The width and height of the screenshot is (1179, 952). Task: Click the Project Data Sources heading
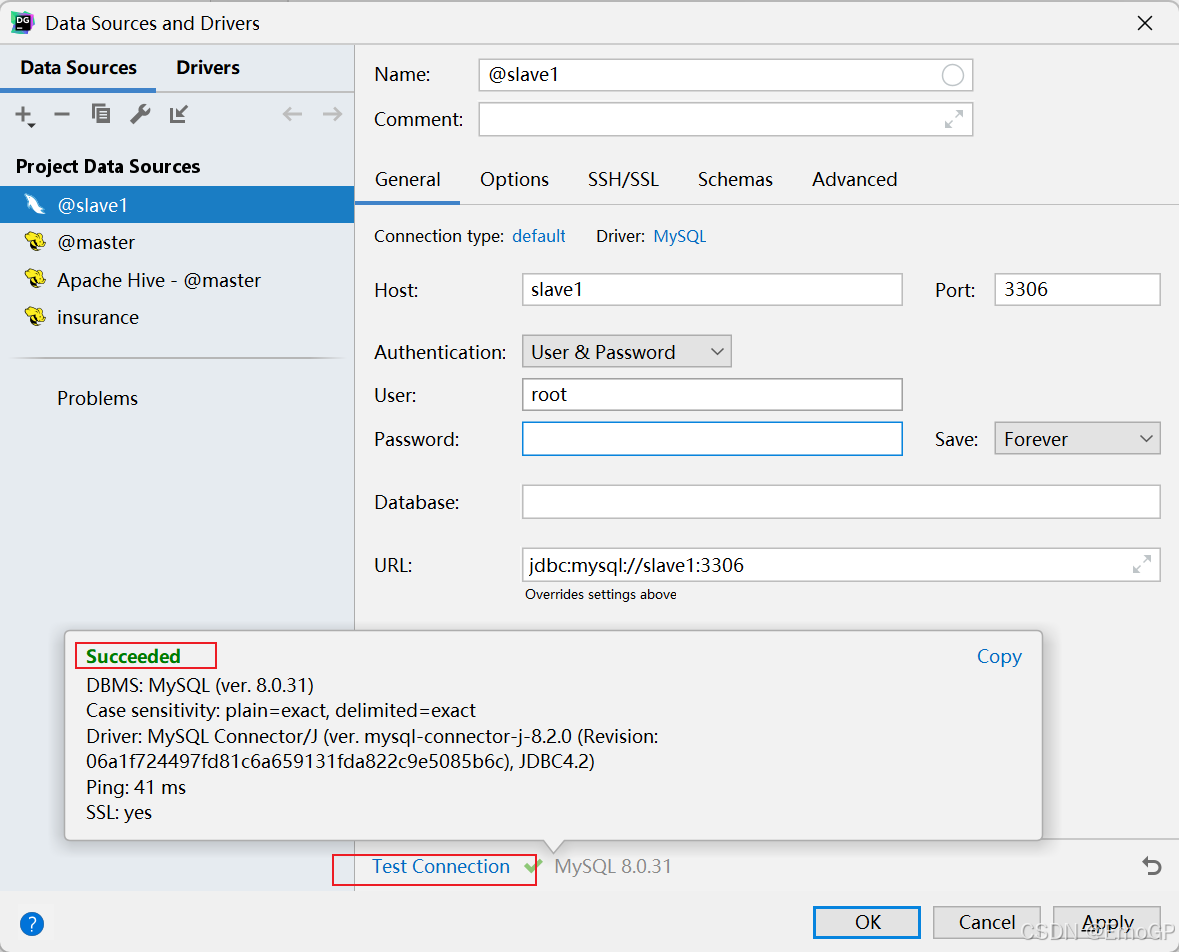[108, 166]
